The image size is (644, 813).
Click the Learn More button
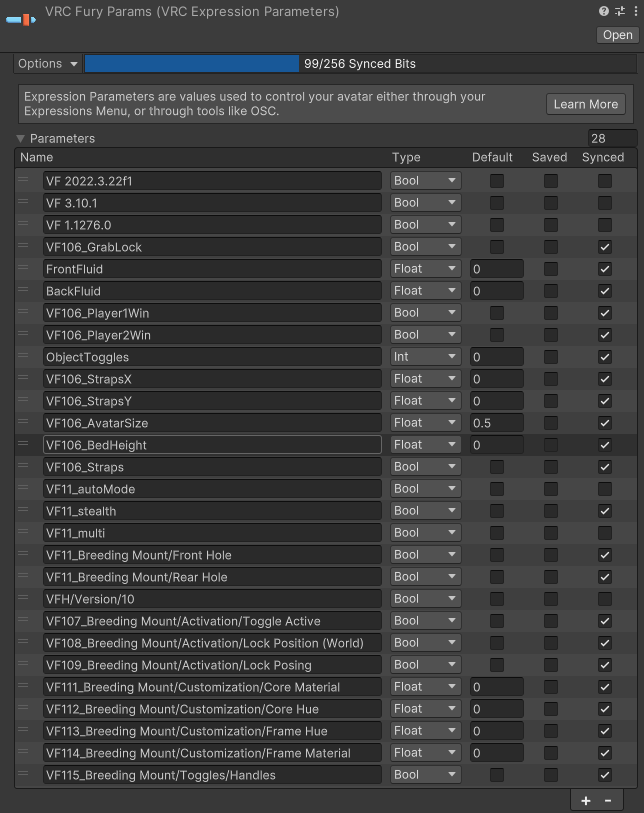point(586,104)
